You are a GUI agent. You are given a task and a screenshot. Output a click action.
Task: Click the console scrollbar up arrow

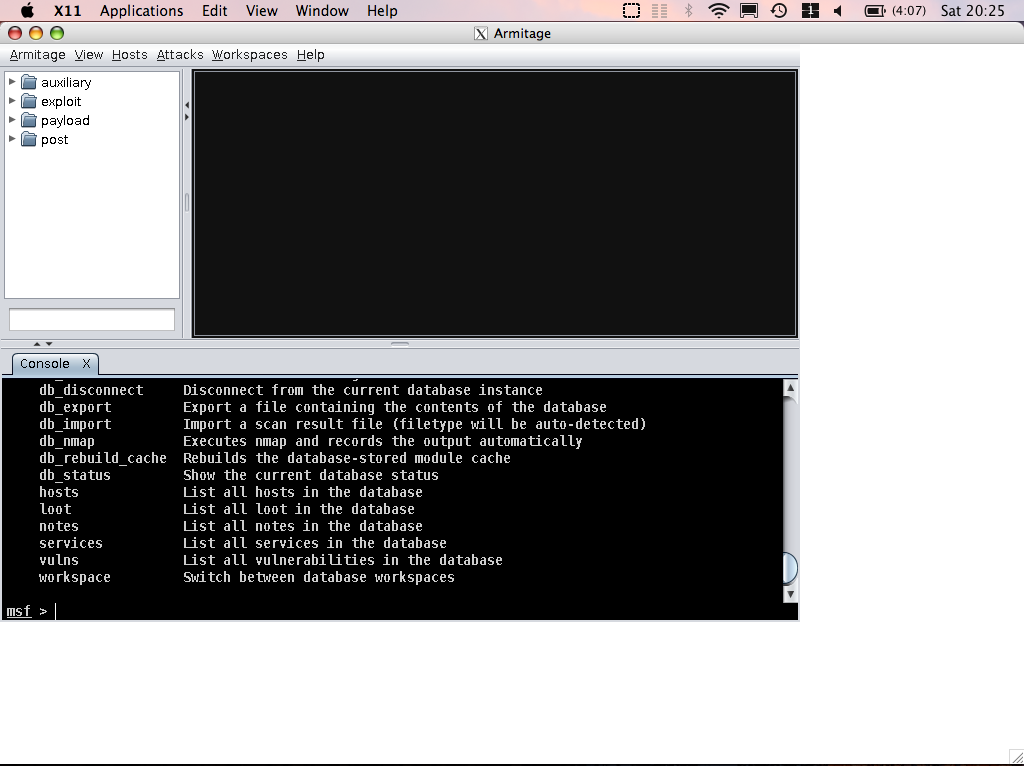790,388
